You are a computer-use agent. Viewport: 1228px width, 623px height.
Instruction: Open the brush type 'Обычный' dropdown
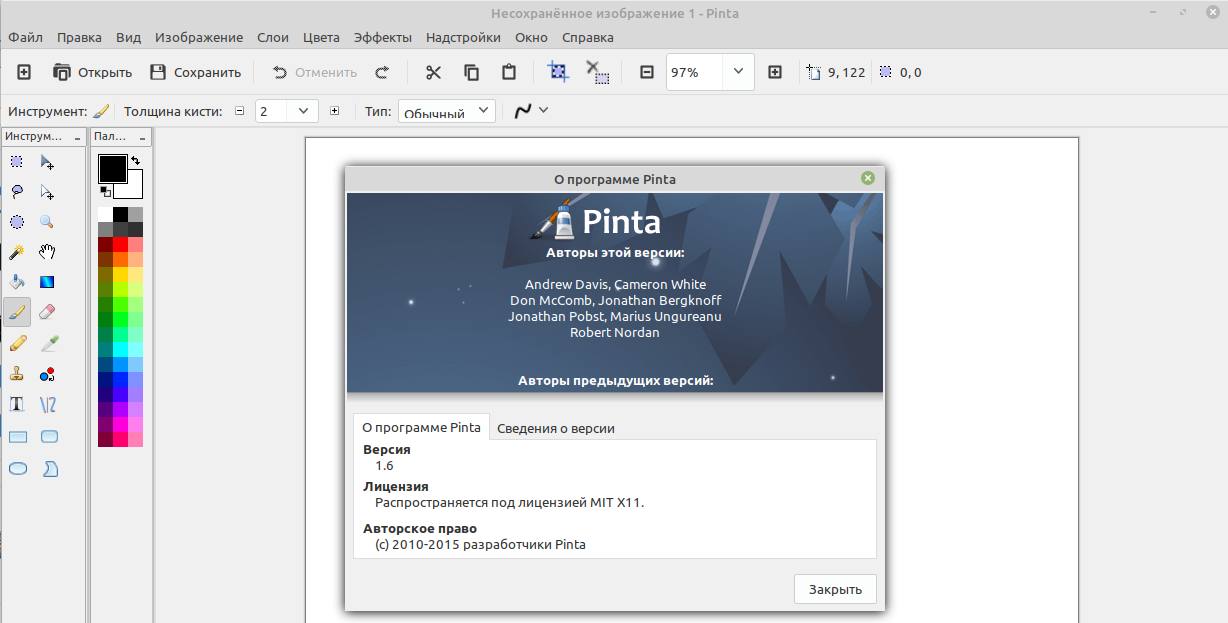(x=446, y=112)
